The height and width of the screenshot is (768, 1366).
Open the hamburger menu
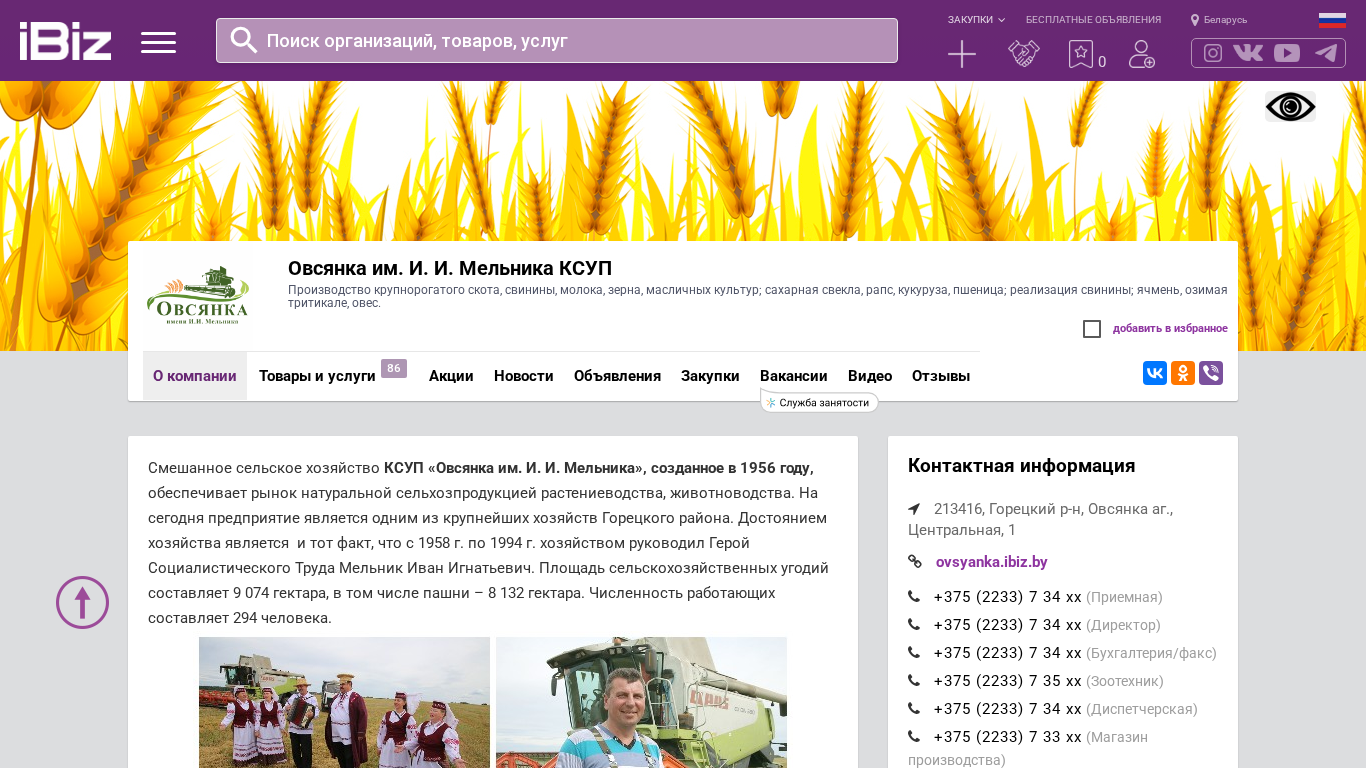tap(158, 42)
